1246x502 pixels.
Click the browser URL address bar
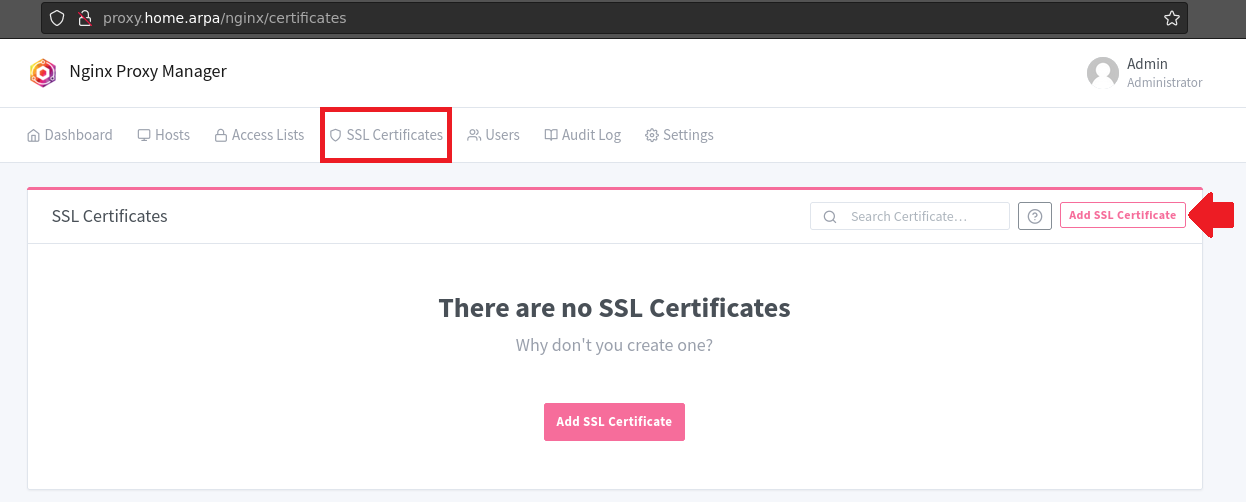(614, 18)
